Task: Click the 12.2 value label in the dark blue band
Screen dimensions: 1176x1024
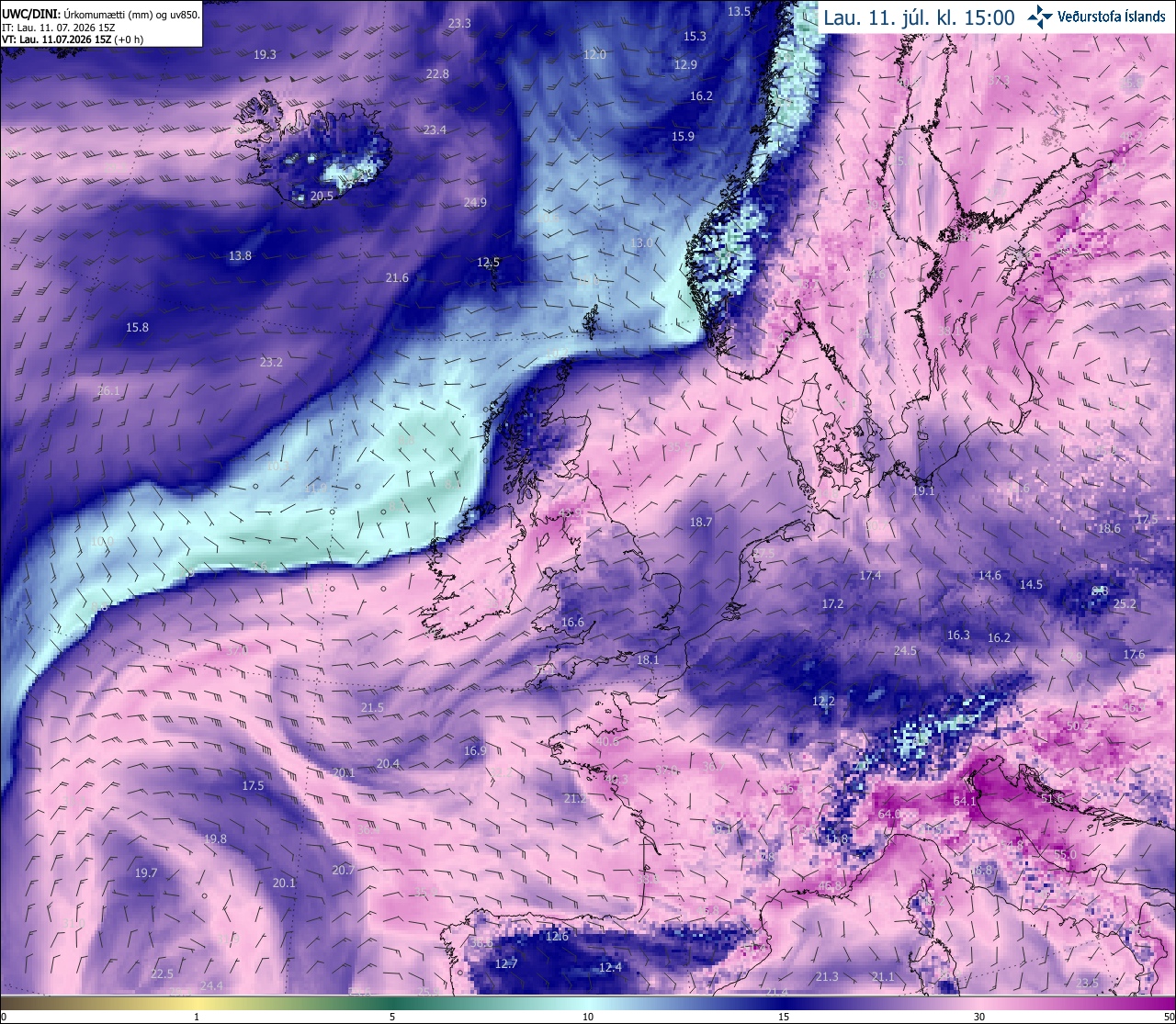Action: tap(823, 701)
